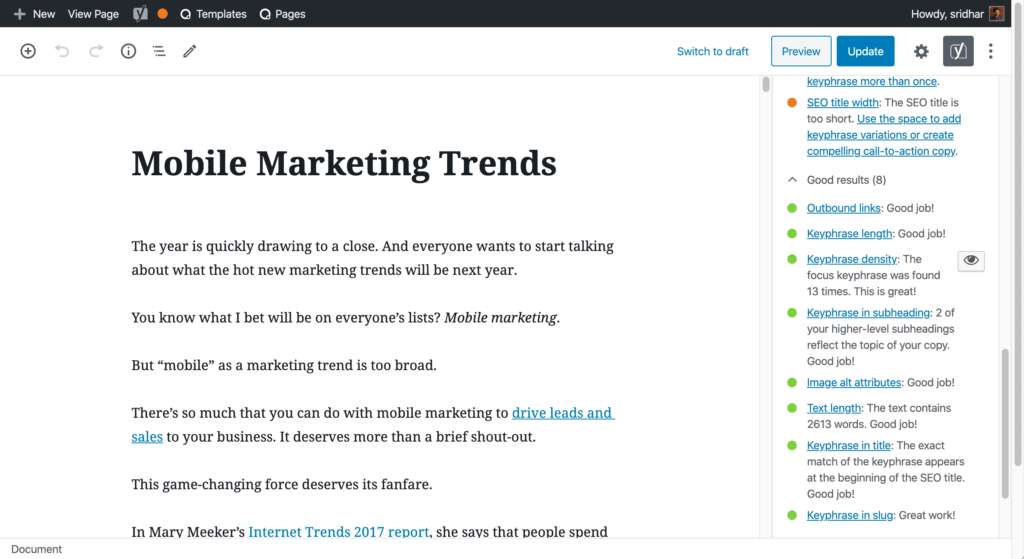
Task: Toggle the Yoast SEO sidebar icon
Action: tap(958, 51)
